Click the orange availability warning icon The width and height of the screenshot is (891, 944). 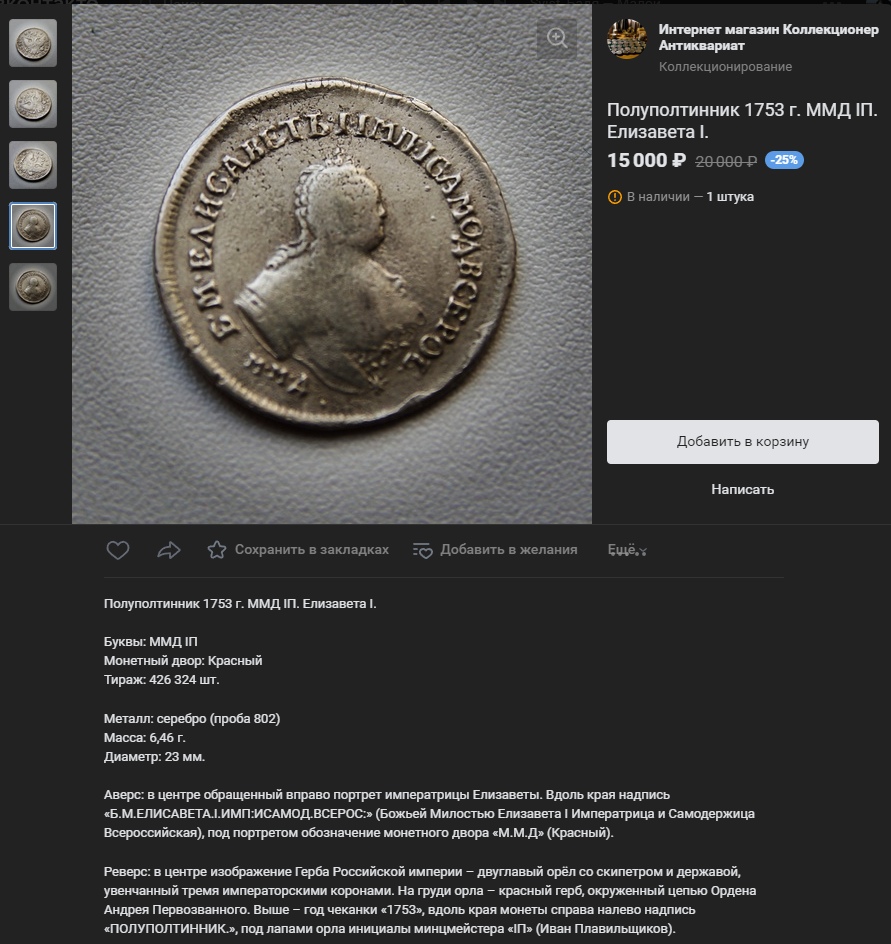[615, 197]
